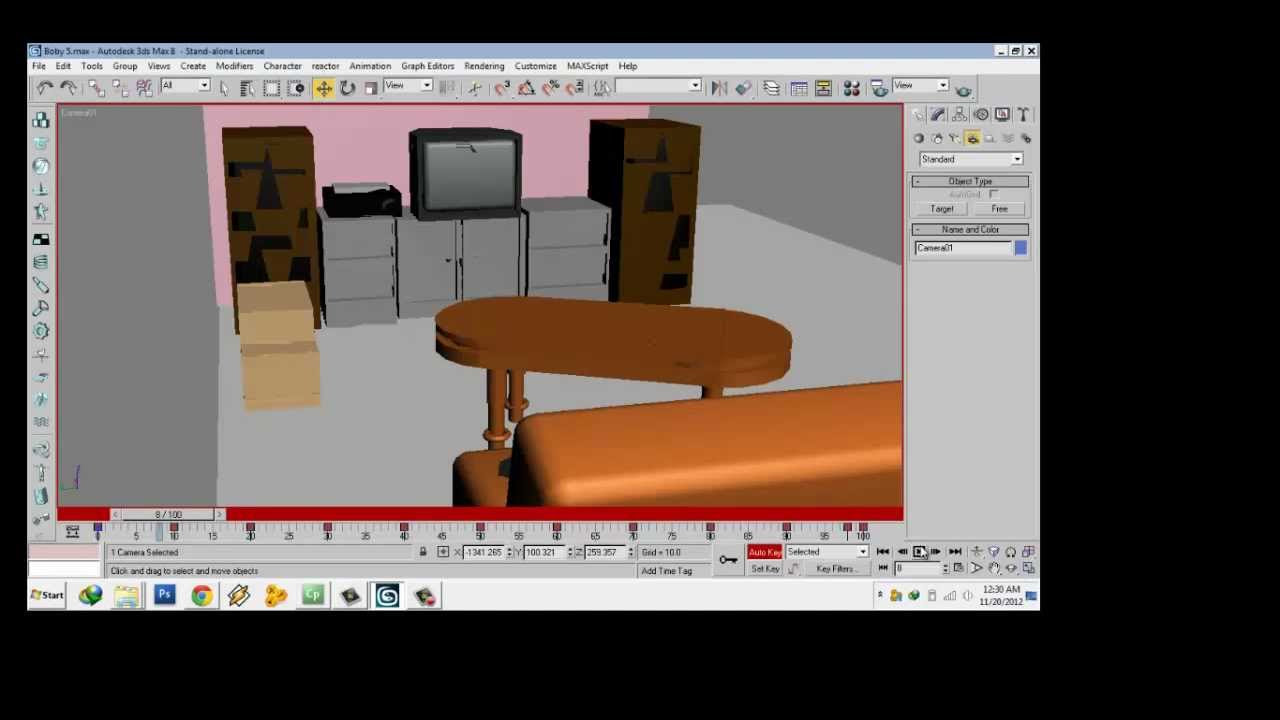
Task: Switch to Geometry create category
Action: pyautogui.click(x=918, y=138)
